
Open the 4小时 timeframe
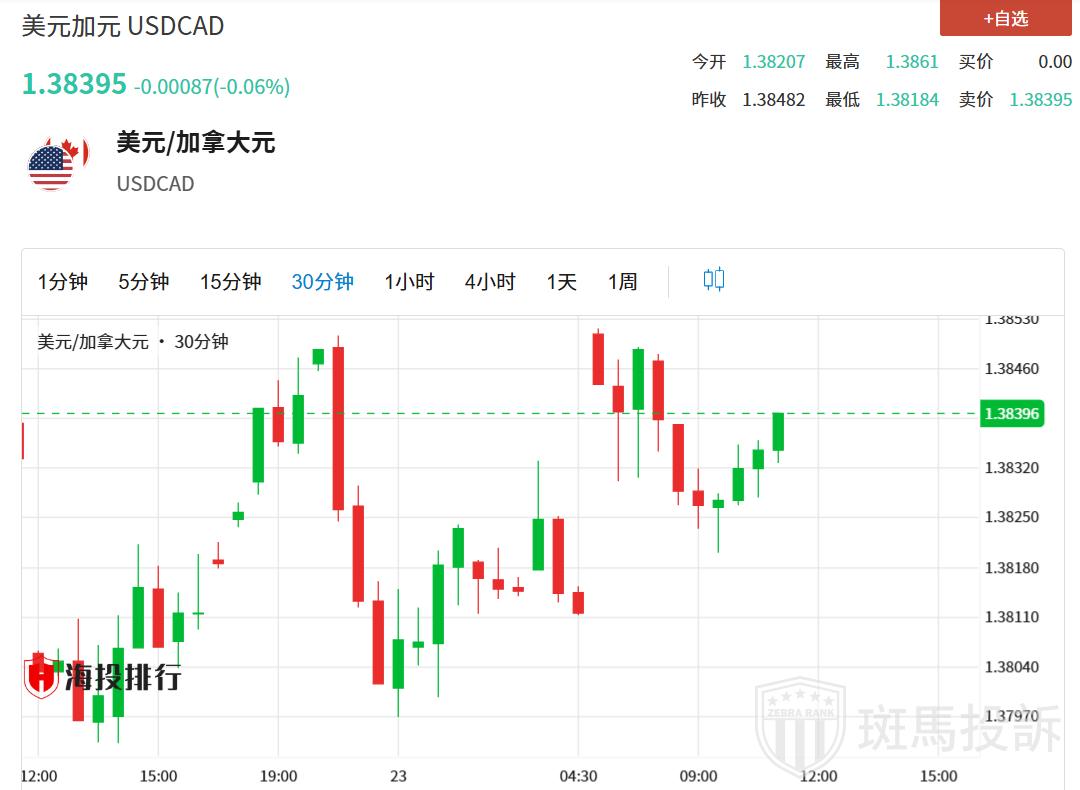[490, 282]
